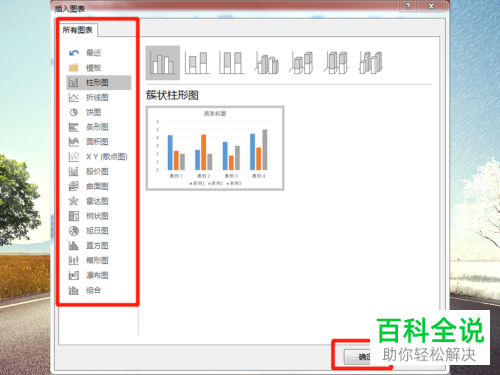Open the 最近 (Recent) chart category
Viewport: 500px width, 375px height.
[x=99, y=53]
